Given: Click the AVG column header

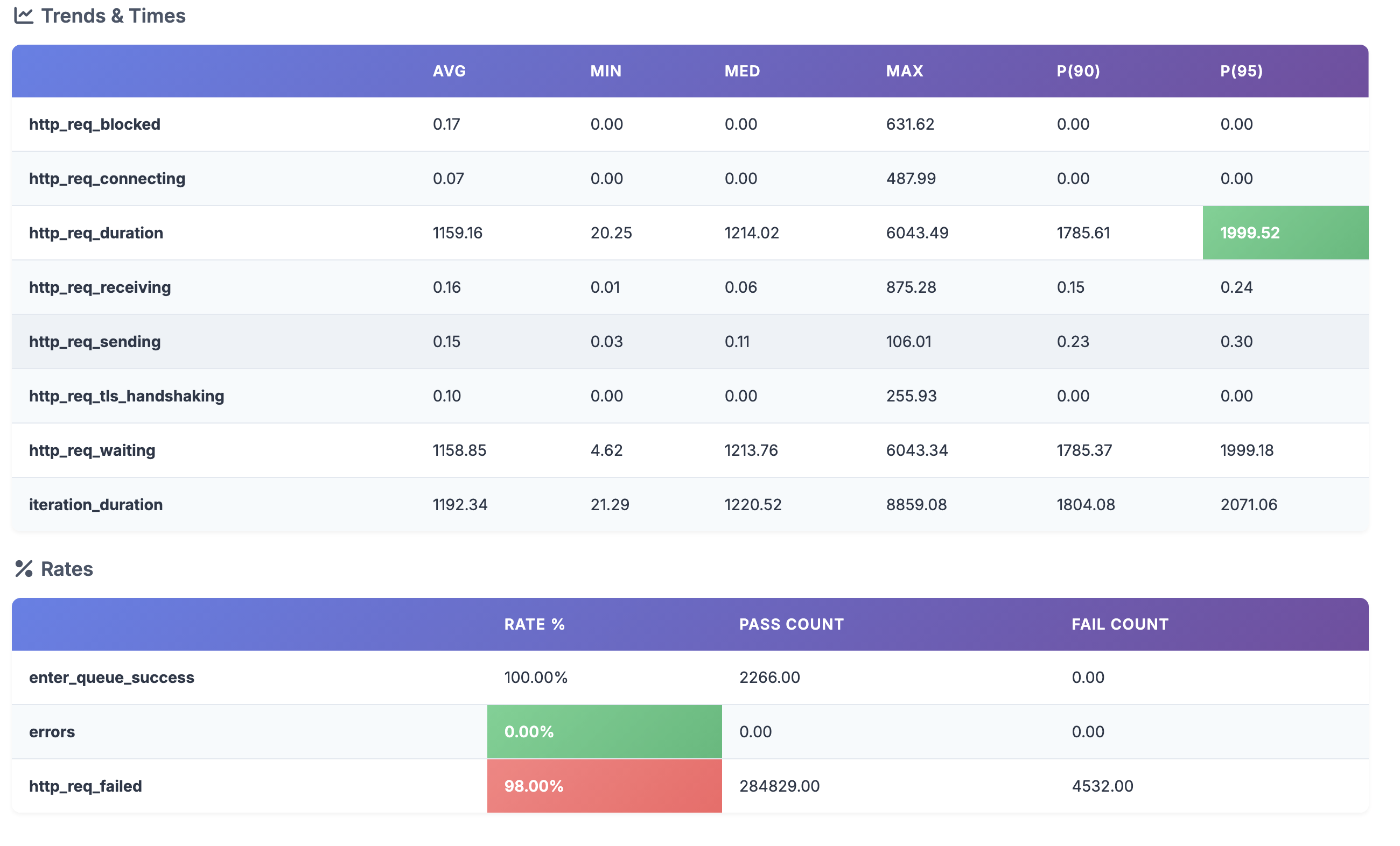Looking at the screenshot, I should [449, 71].
